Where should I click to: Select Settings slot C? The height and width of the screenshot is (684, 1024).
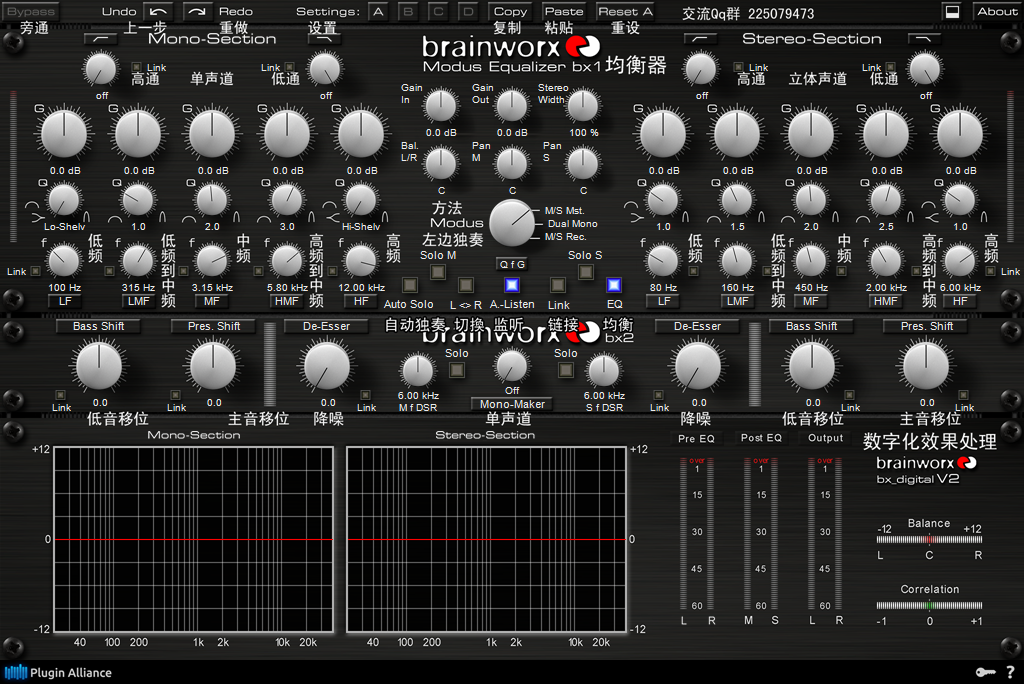438,11
